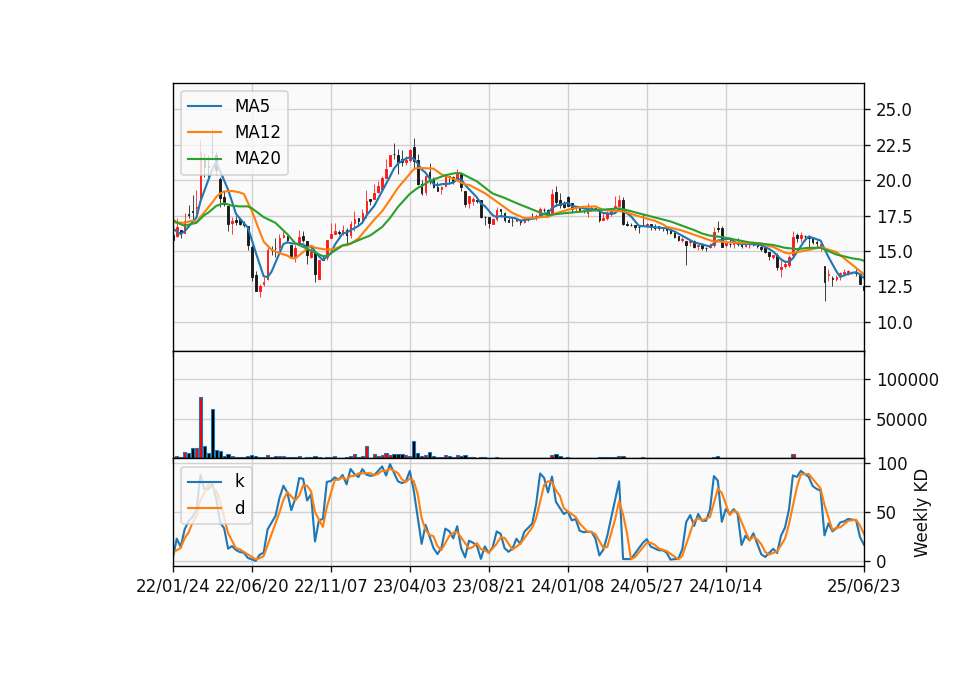Viewport: 960px width, 690px height.
Task: Click the 22/01/24 date label
Action: pyautogui.click(x=173, y=586)
